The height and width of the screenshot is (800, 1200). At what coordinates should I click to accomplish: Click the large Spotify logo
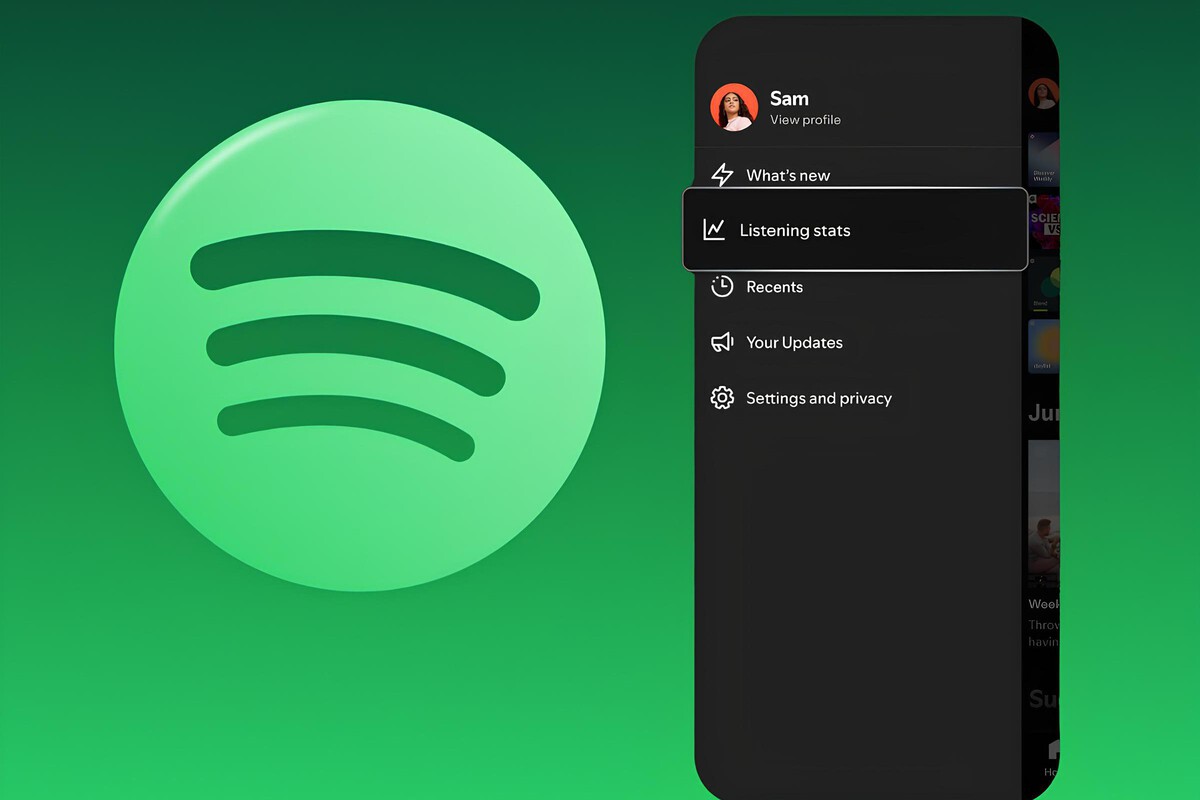[360, 345]
